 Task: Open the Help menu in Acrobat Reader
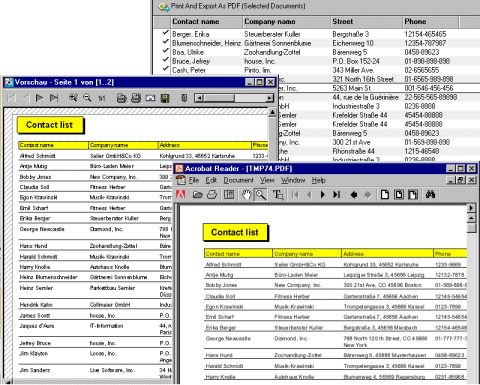point(318,180)
